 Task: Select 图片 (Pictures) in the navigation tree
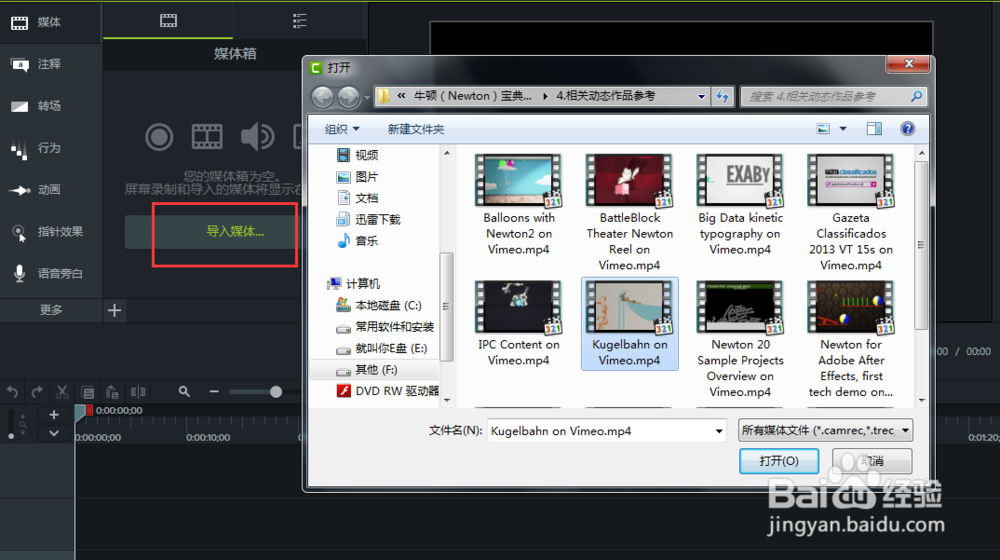coord(357,177)
